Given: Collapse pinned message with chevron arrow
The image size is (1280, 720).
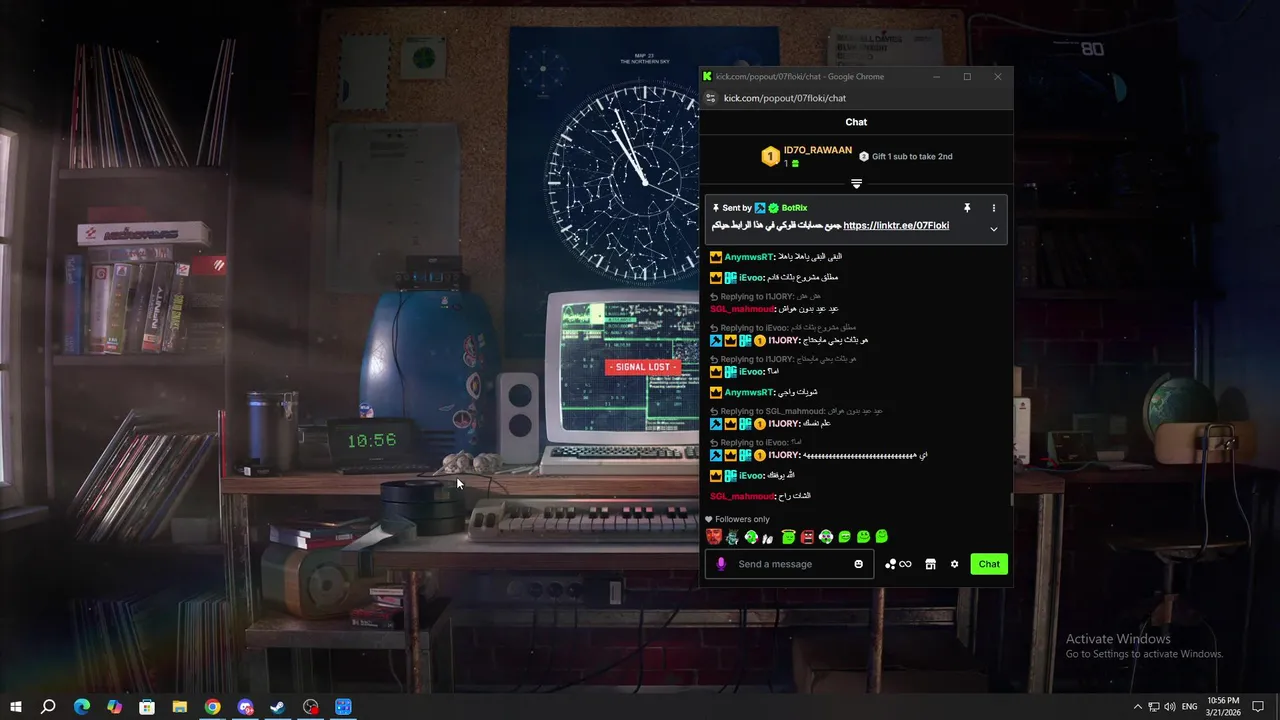Looking at the screenshot, I should [993, 229].
